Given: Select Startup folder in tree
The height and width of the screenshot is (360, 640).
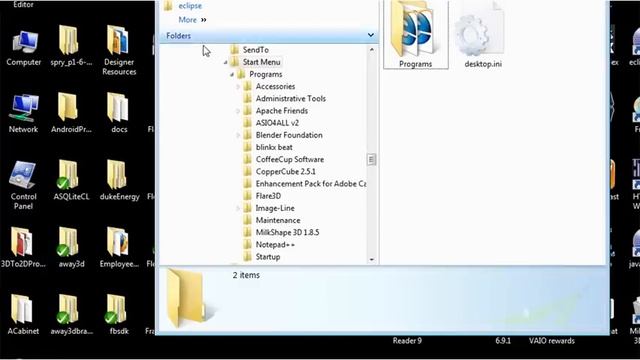Looking at the screenshot, I should 268,257.
